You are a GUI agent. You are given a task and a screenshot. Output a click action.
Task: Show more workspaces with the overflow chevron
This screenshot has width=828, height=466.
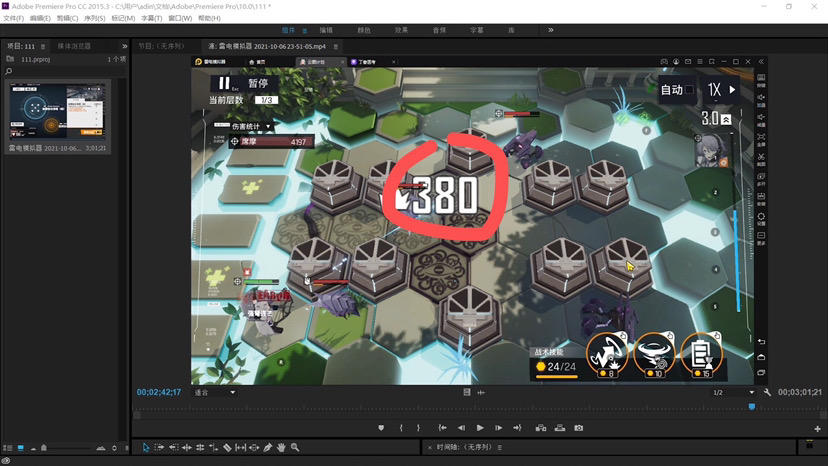click(551, 30)
